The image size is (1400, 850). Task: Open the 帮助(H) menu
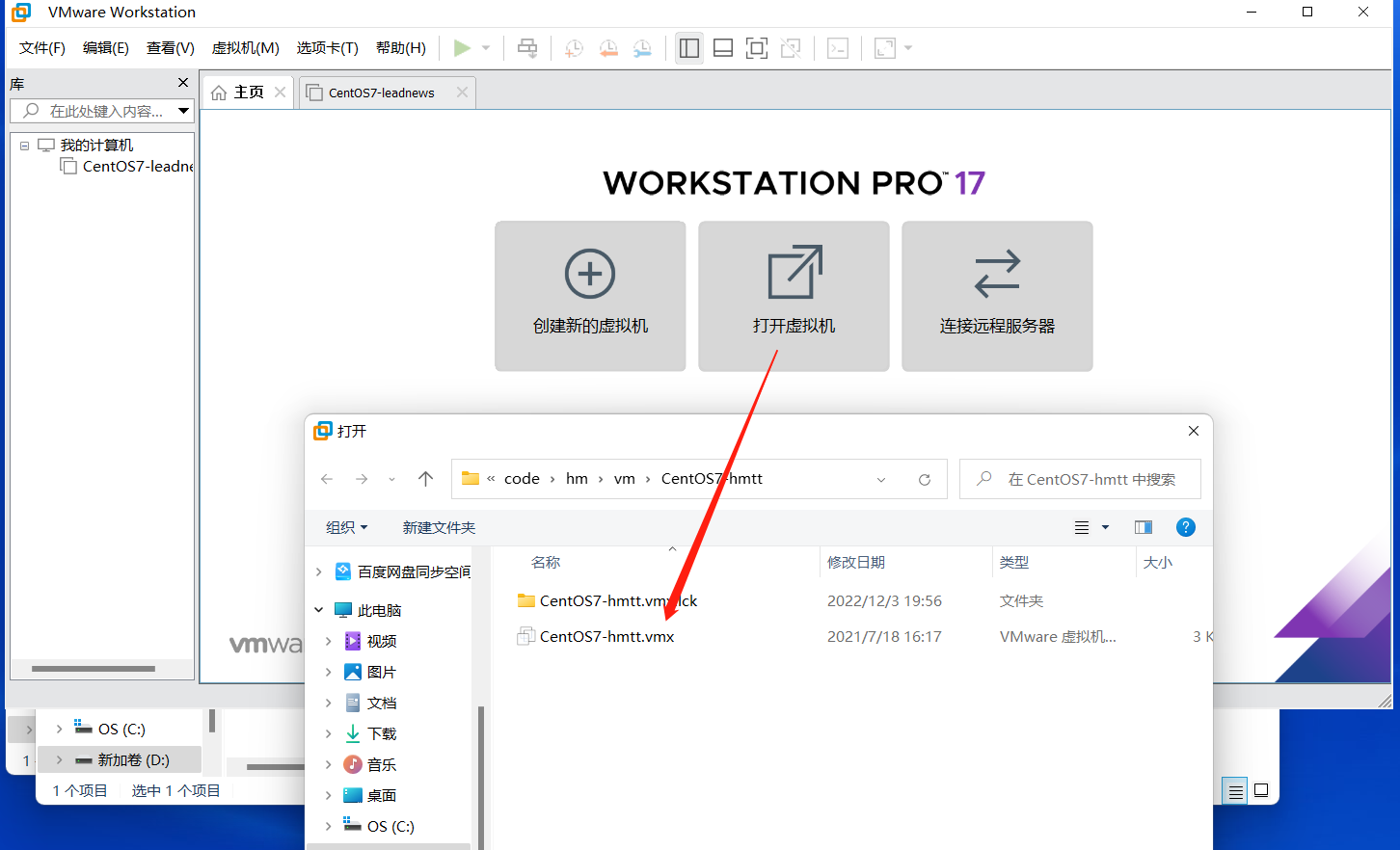[x=401, y=48]
